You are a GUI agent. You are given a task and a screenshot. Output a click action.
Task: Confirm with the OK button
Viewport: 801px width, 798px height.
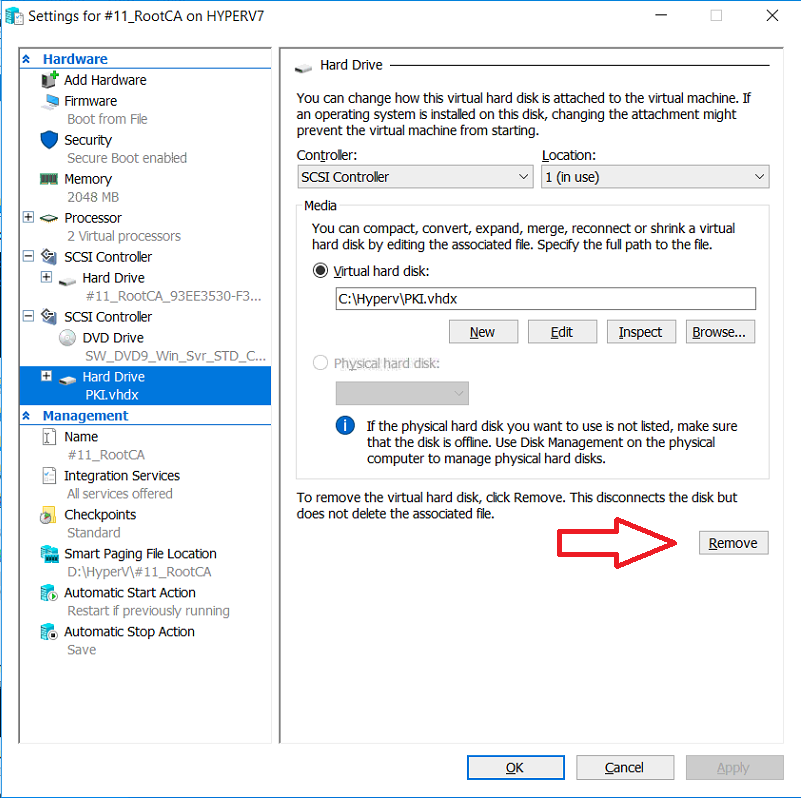tap(516, 767)
